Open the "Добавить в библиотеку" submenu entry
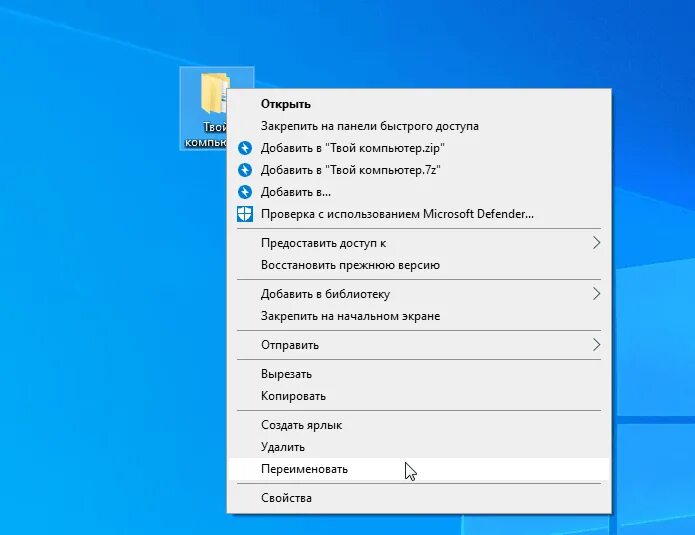The image size is (695, 535). 419,294
